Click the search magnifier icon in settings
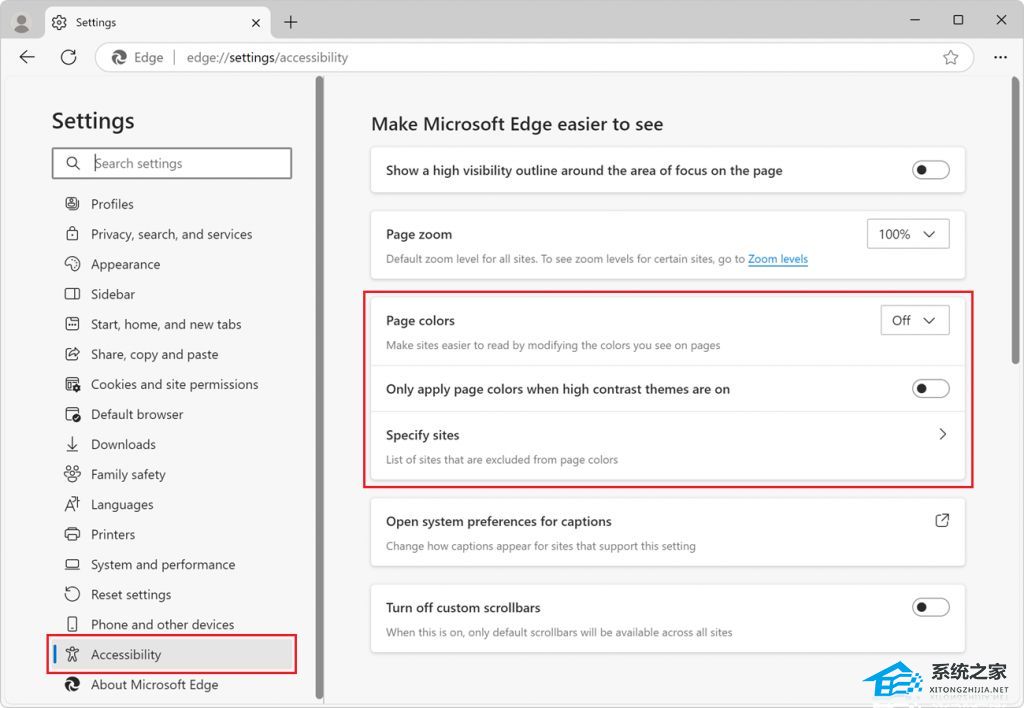 [x=73, y=163]
